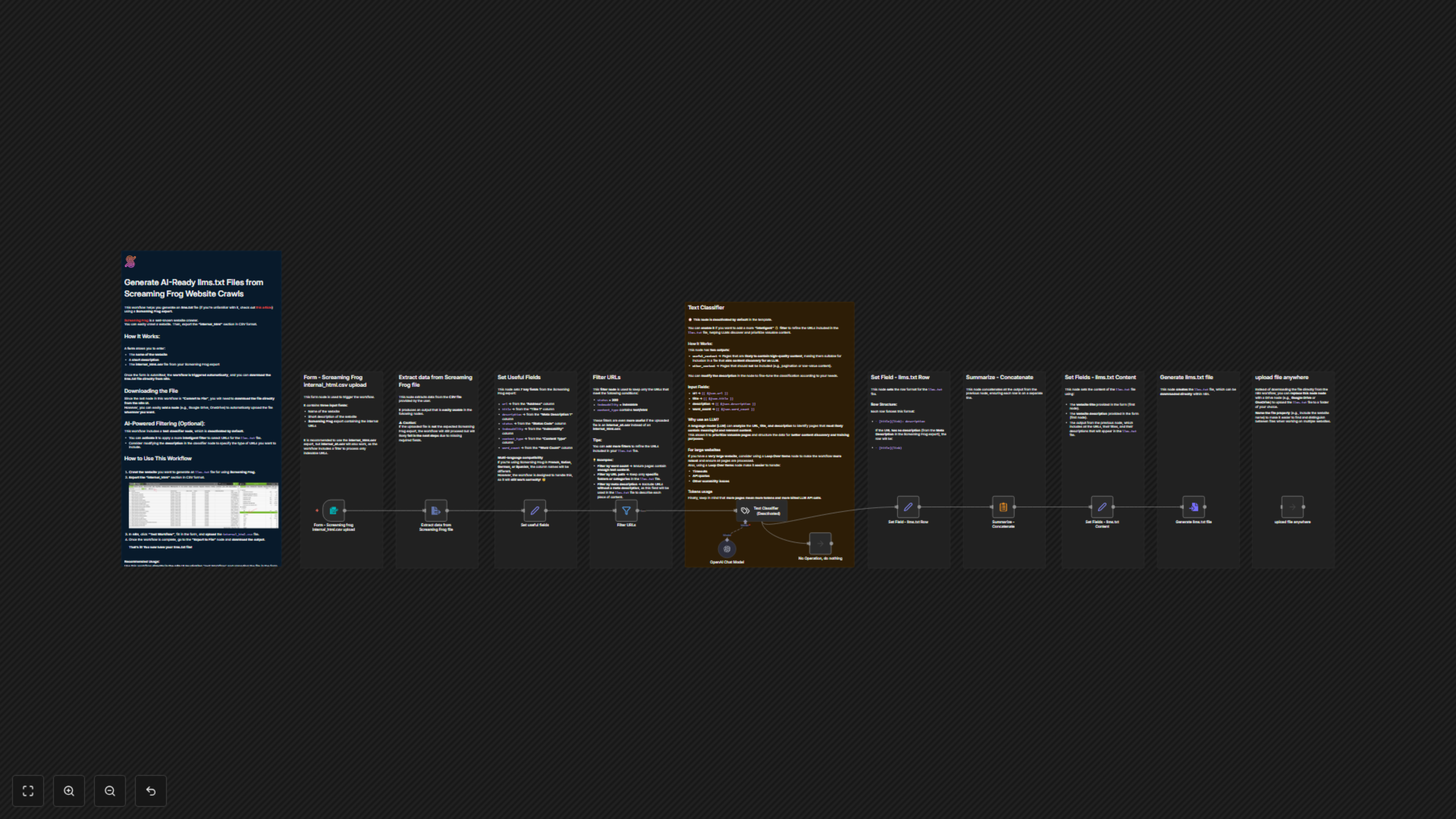Click the fit-to-view canvas button

(28, 791)
